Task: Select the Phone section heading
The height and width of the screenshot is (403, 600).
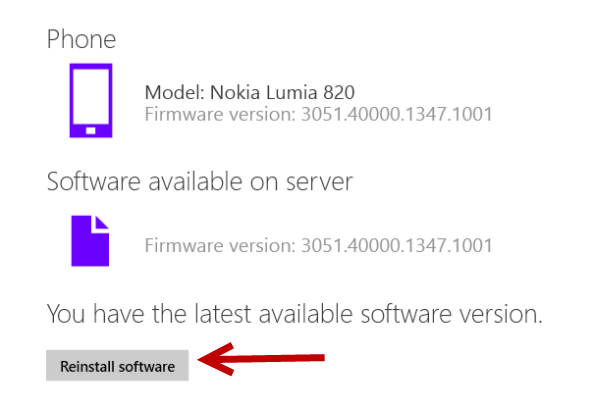Action: pos(81,39)
